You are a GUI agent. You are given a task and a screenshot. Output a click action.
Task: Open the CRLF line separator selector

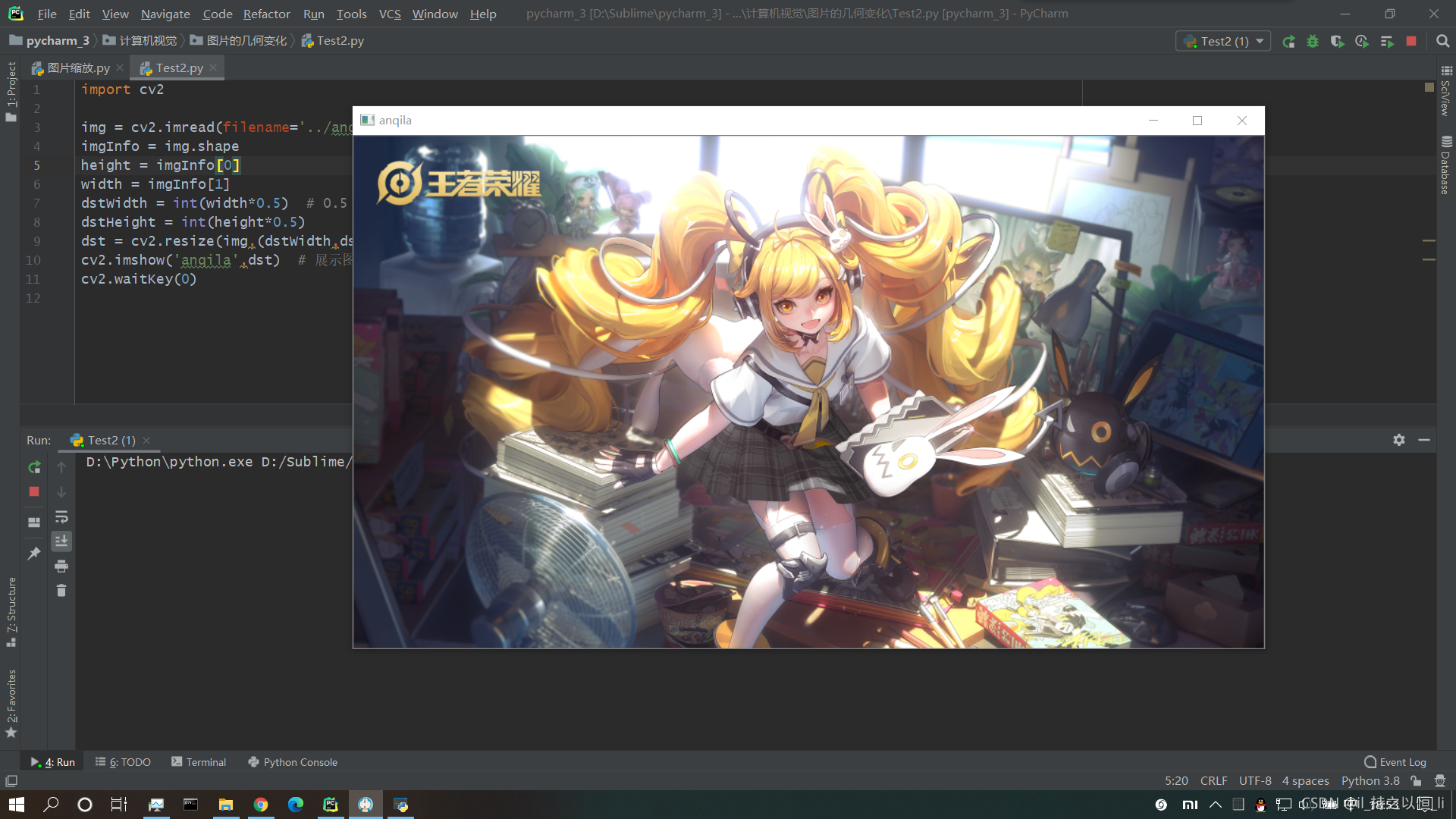[1213, 781]
